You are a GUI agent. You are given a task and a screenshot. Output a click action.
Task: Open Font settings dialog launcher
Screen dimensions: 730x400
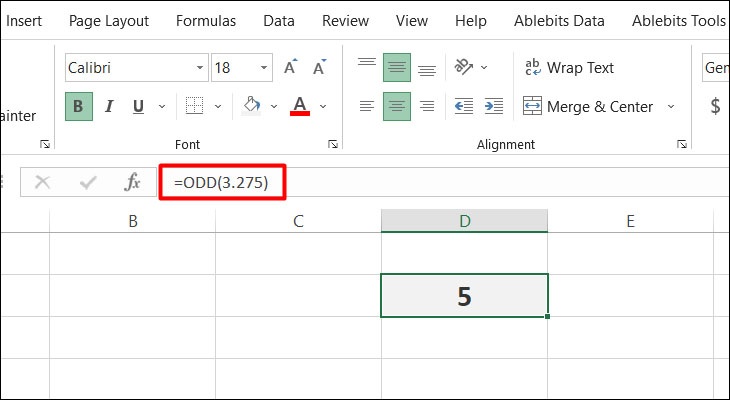(x=333, y=144)
